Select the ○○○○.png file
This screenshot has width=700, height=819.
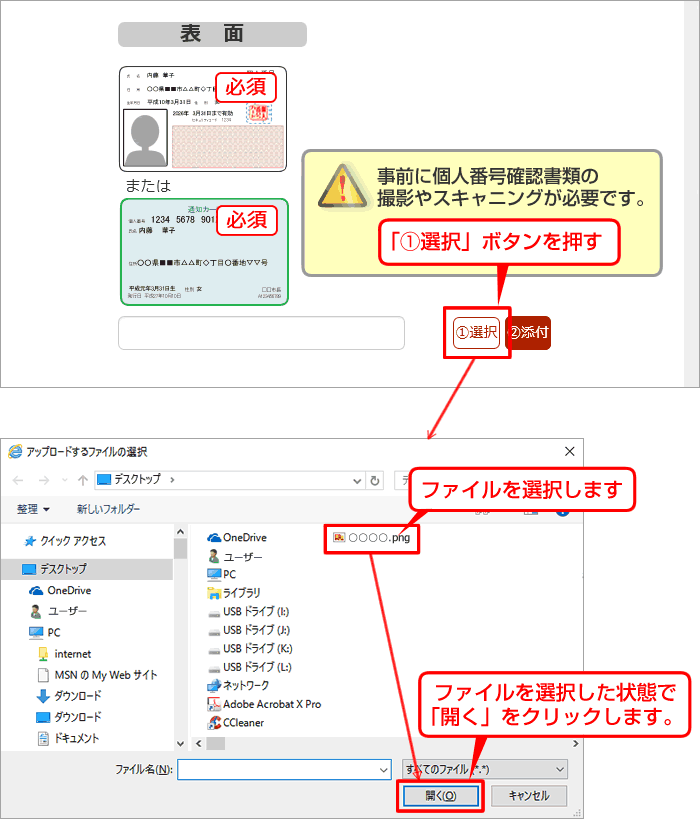374,537
